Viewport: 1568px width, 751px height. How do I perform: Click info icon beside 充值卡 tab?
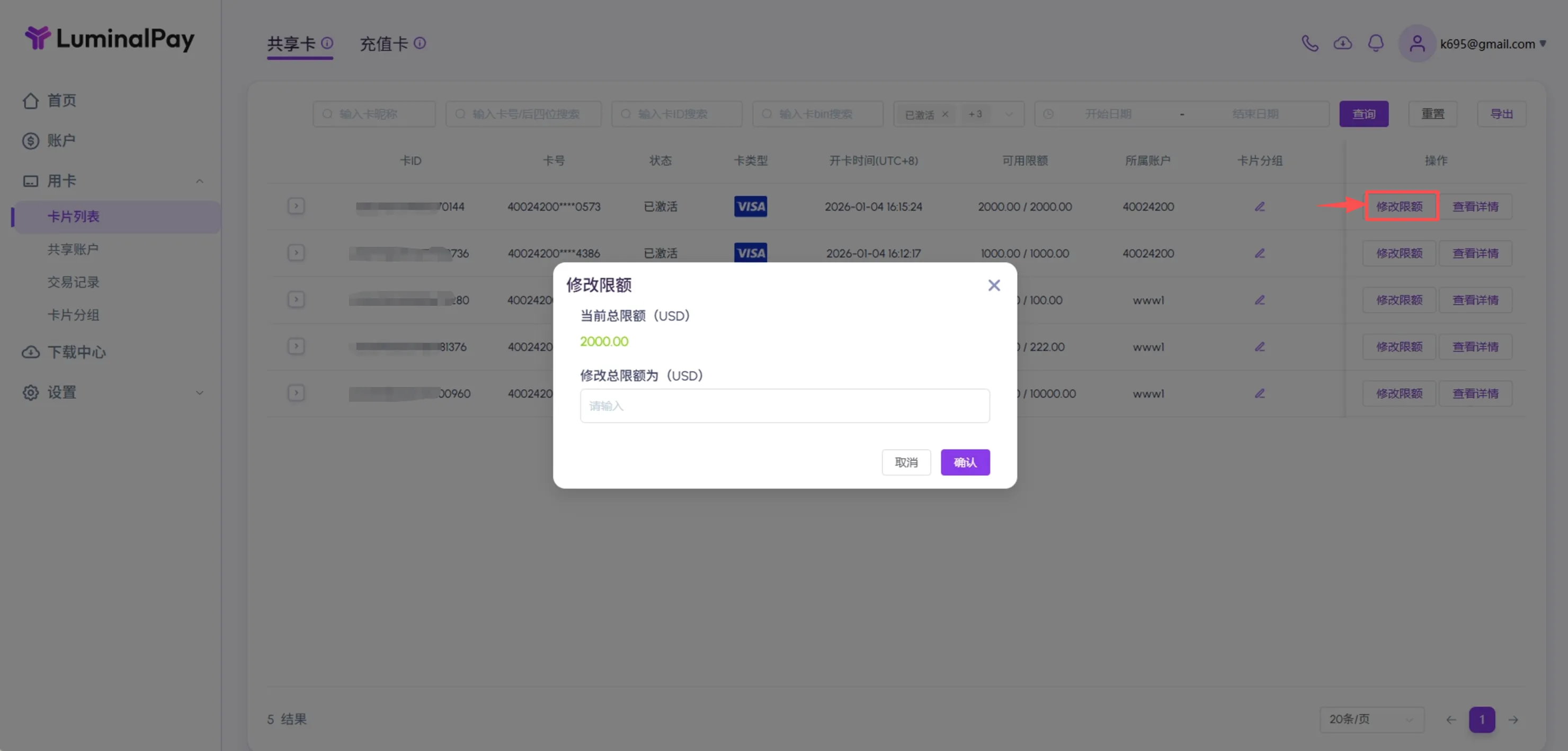pyautogui.click(x=420, y=42)
